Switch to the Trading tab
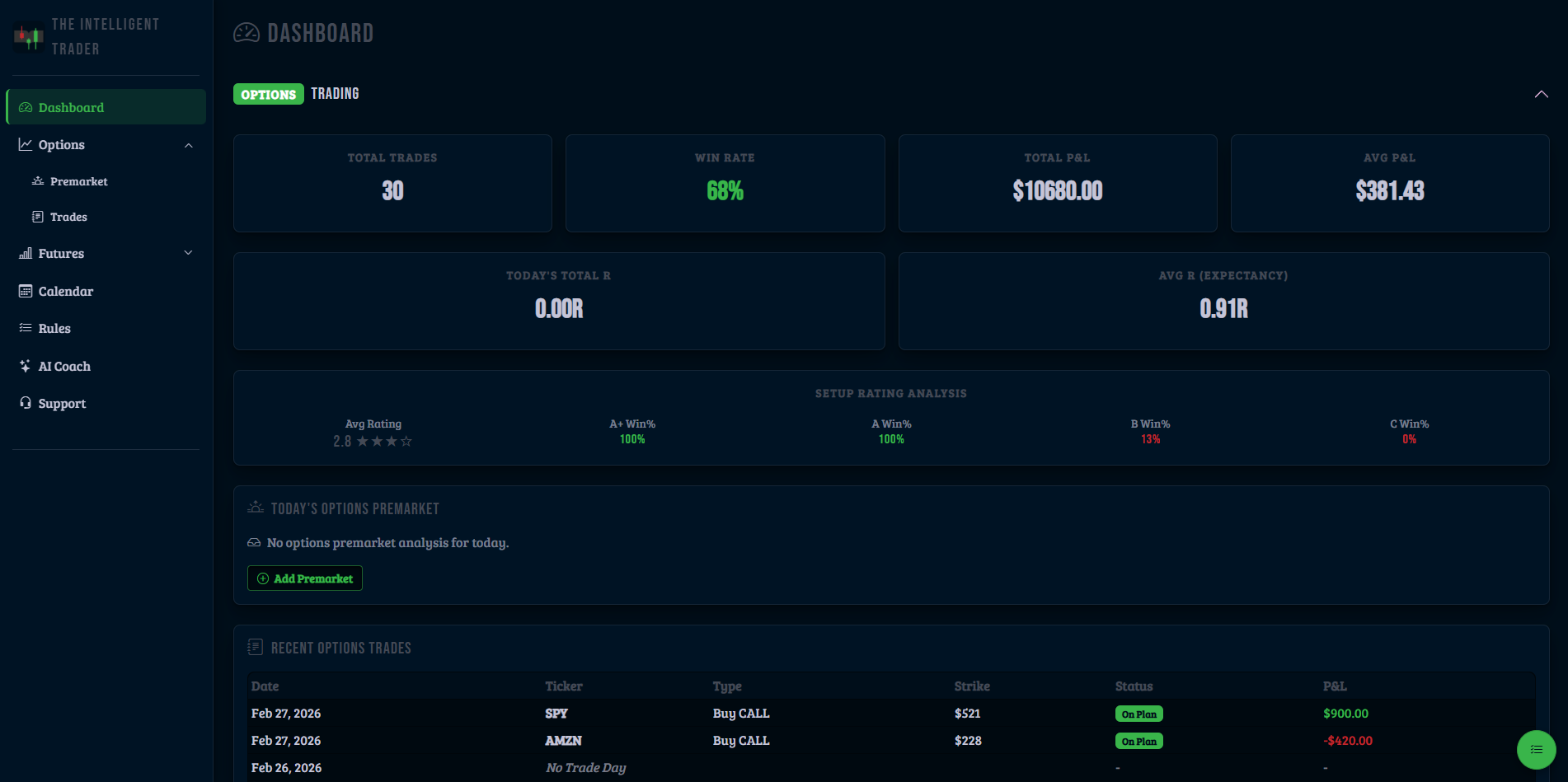1568x782 pixels. click(x=335, y=93)
